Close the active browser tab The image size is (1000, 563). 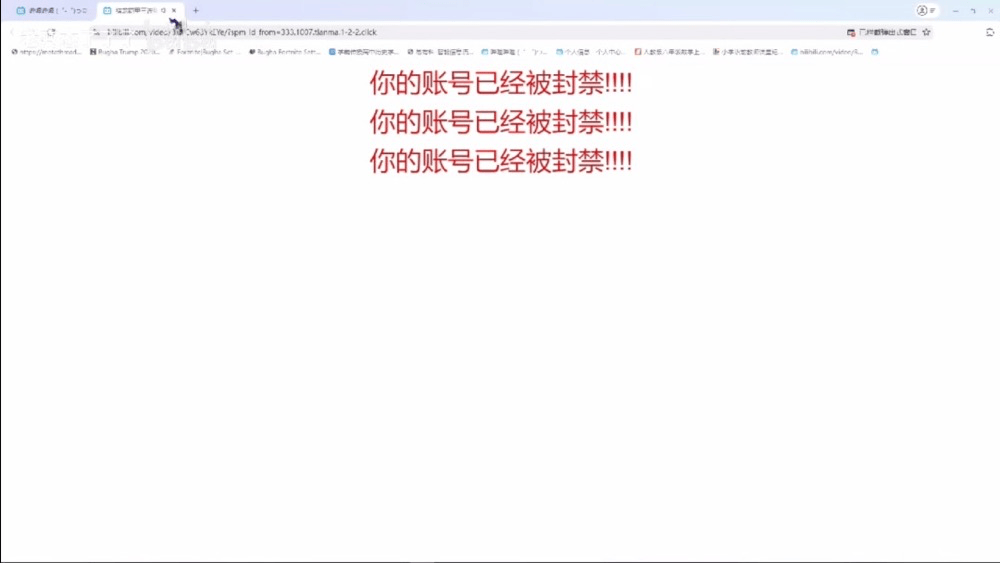pyautogui.click(x=174, y=10)
